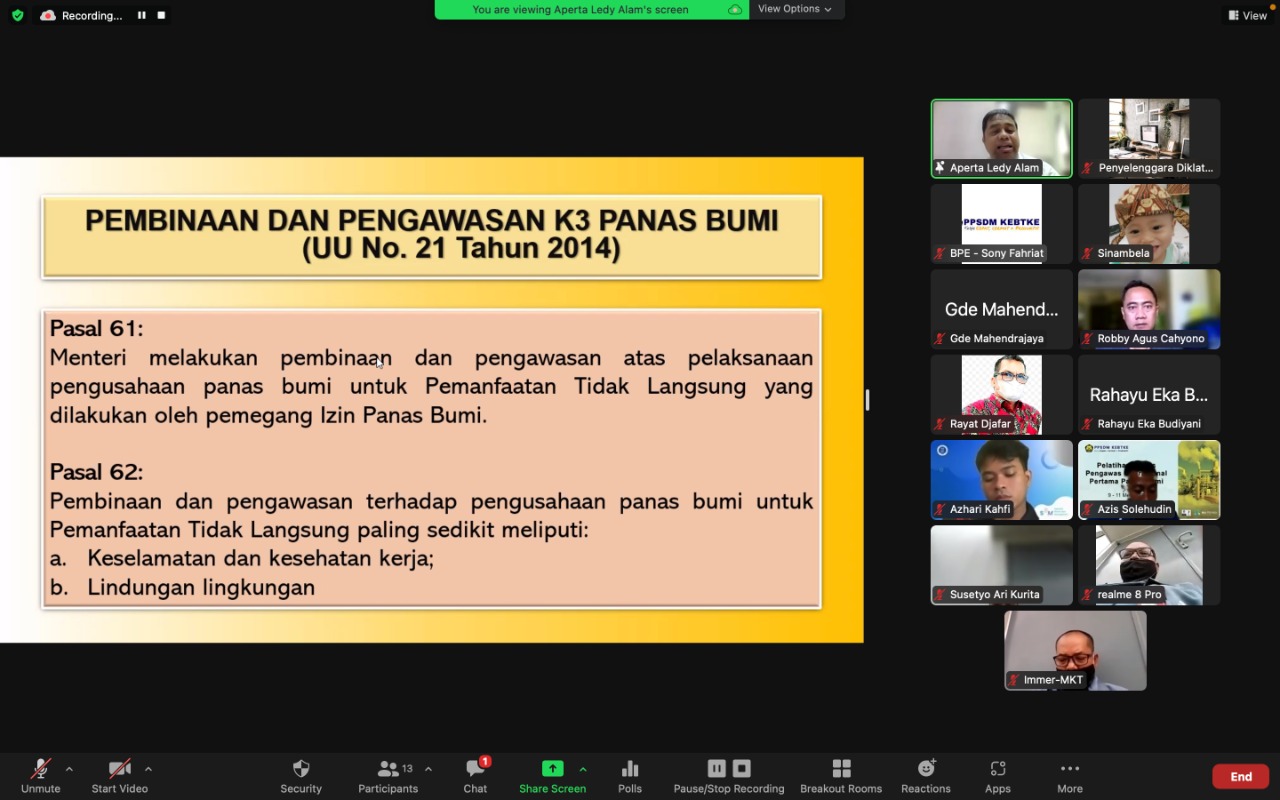Open Reactions menu
This screenshot has height=800, width=1280.
[926, 775]
